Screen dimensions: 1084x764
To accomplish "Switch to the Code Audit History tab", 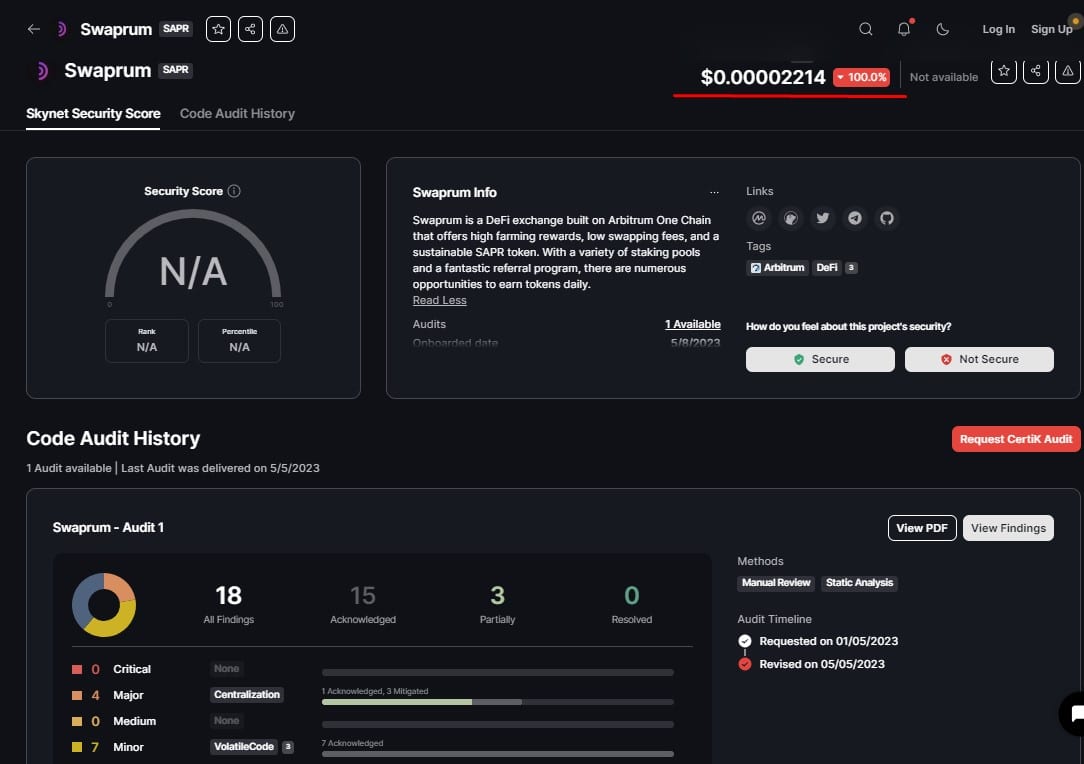I will pos(237,113).
